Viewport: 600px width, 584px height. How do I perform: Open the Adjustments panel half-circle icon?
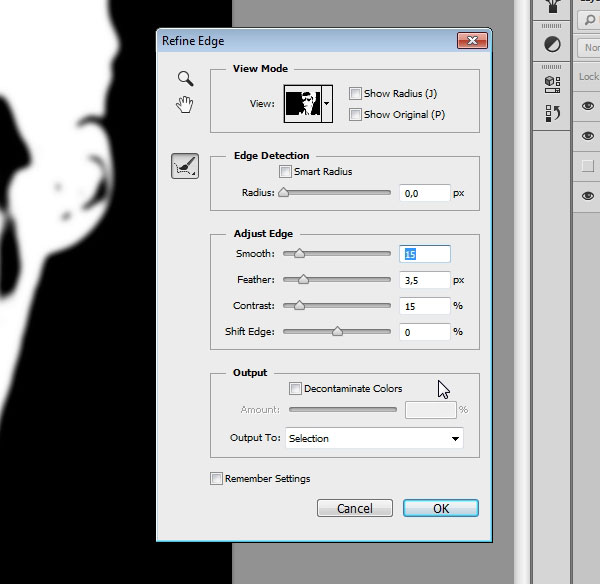click(551, 45)
